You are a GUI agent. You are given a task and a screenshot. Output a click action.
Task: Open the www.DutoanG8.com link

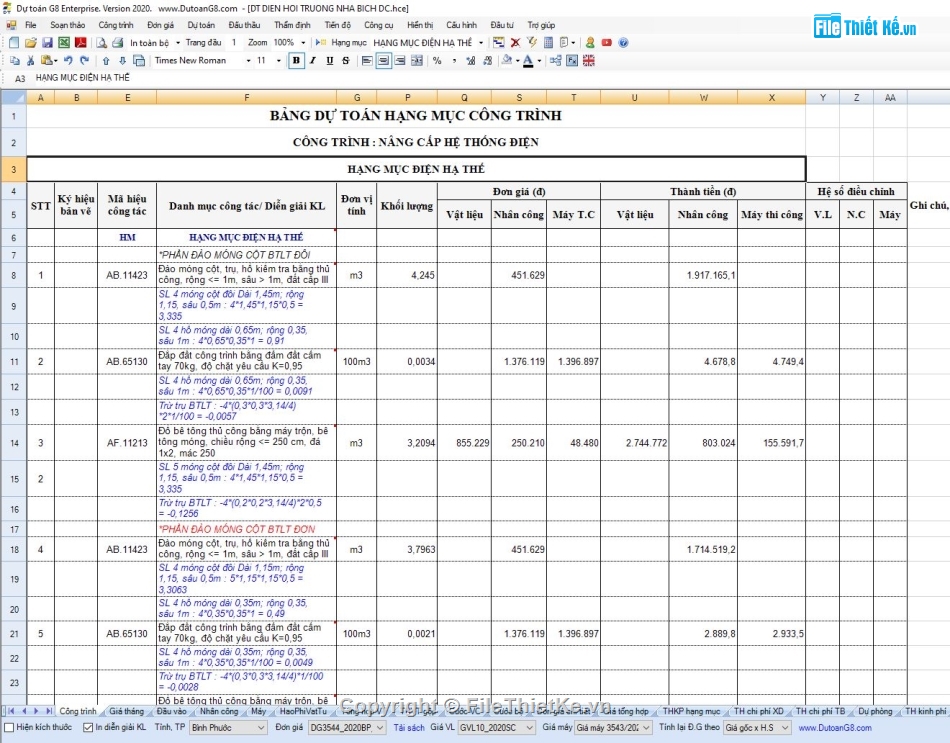pos(835,728)
